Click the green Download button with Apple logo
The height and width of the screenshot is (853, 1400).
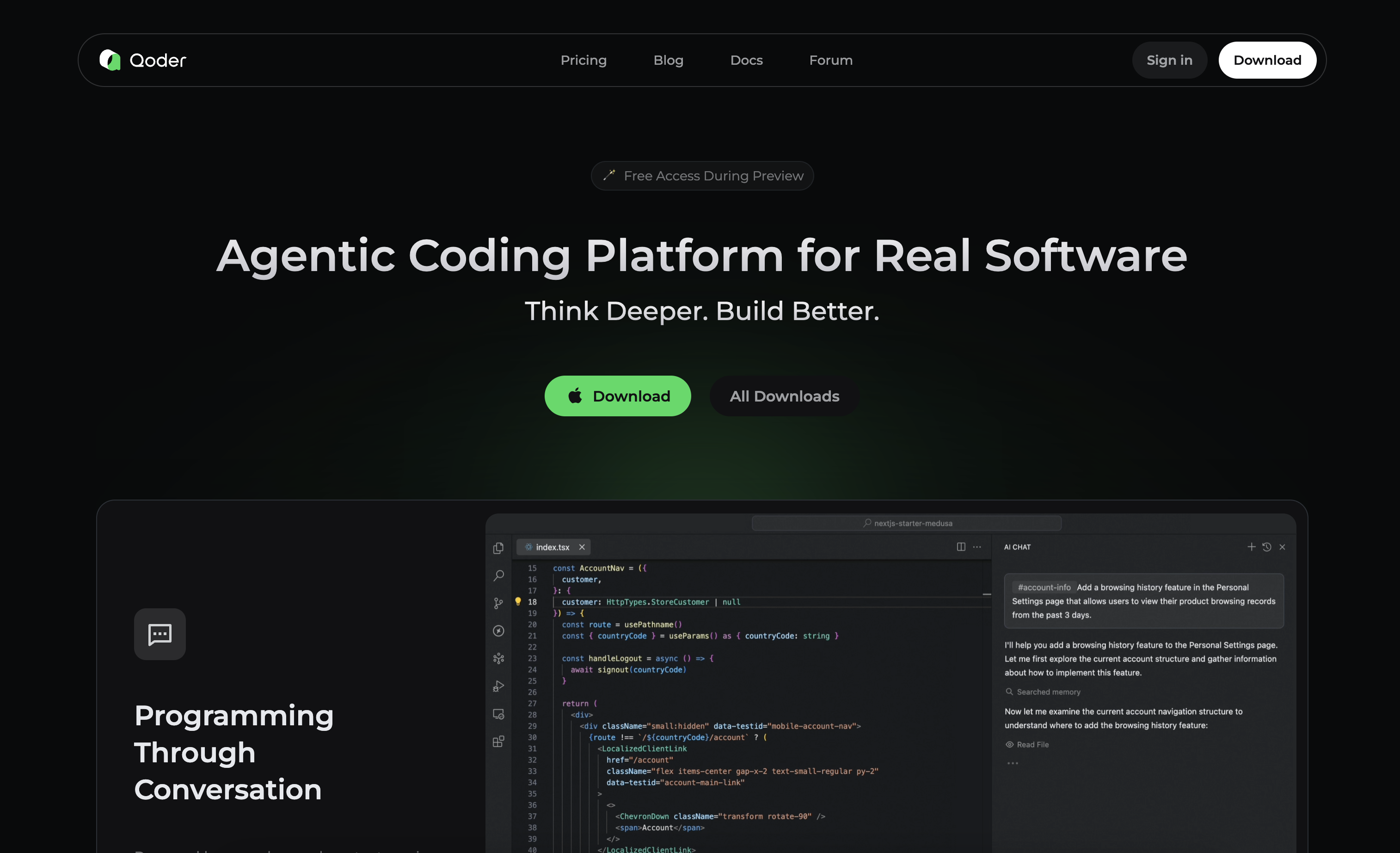(617, 396)
